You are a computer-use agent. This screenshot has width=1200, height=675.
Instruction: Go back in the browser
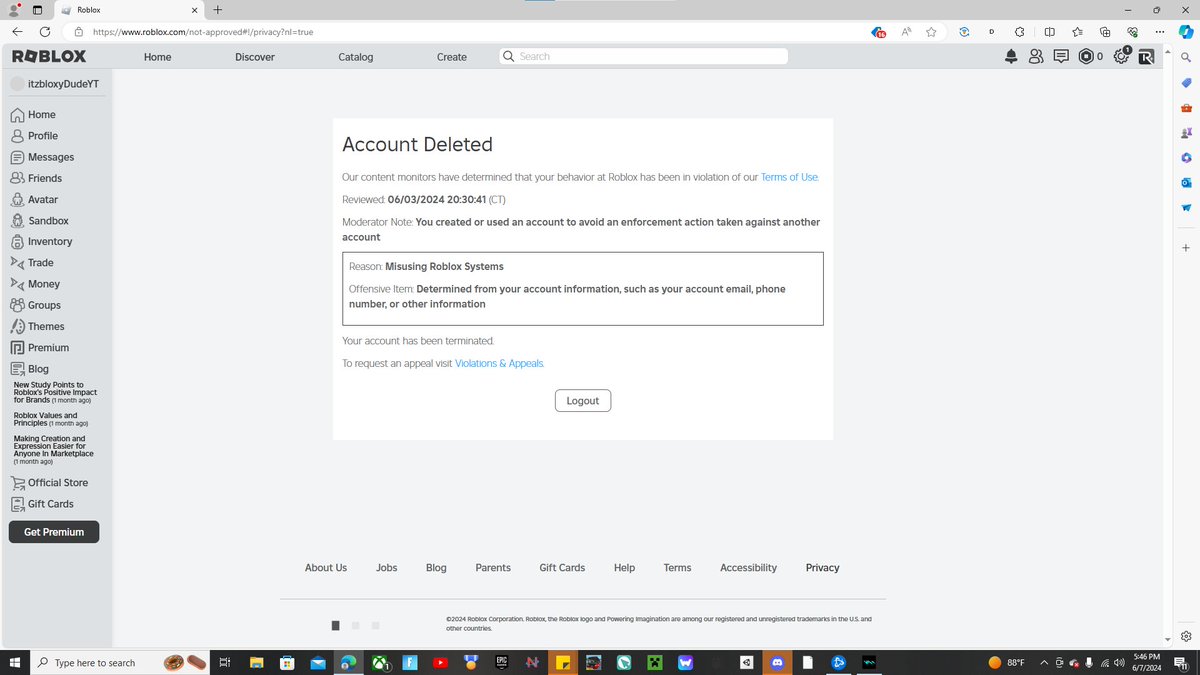click(x=17, y=32)
